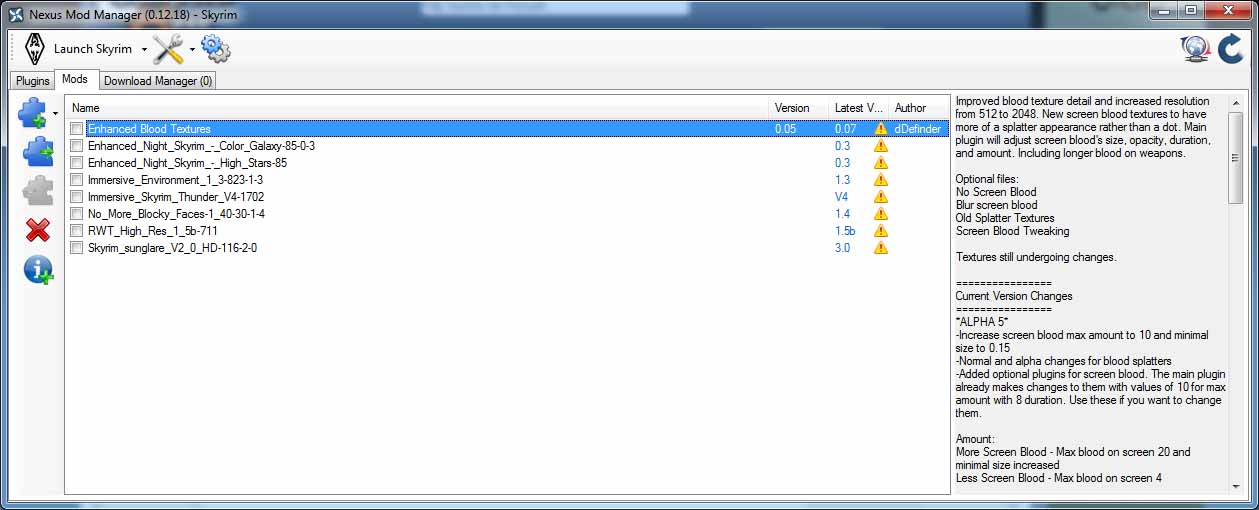
Task: Click description scrollbar up arrow
Action: click(x=1236, y=104)
